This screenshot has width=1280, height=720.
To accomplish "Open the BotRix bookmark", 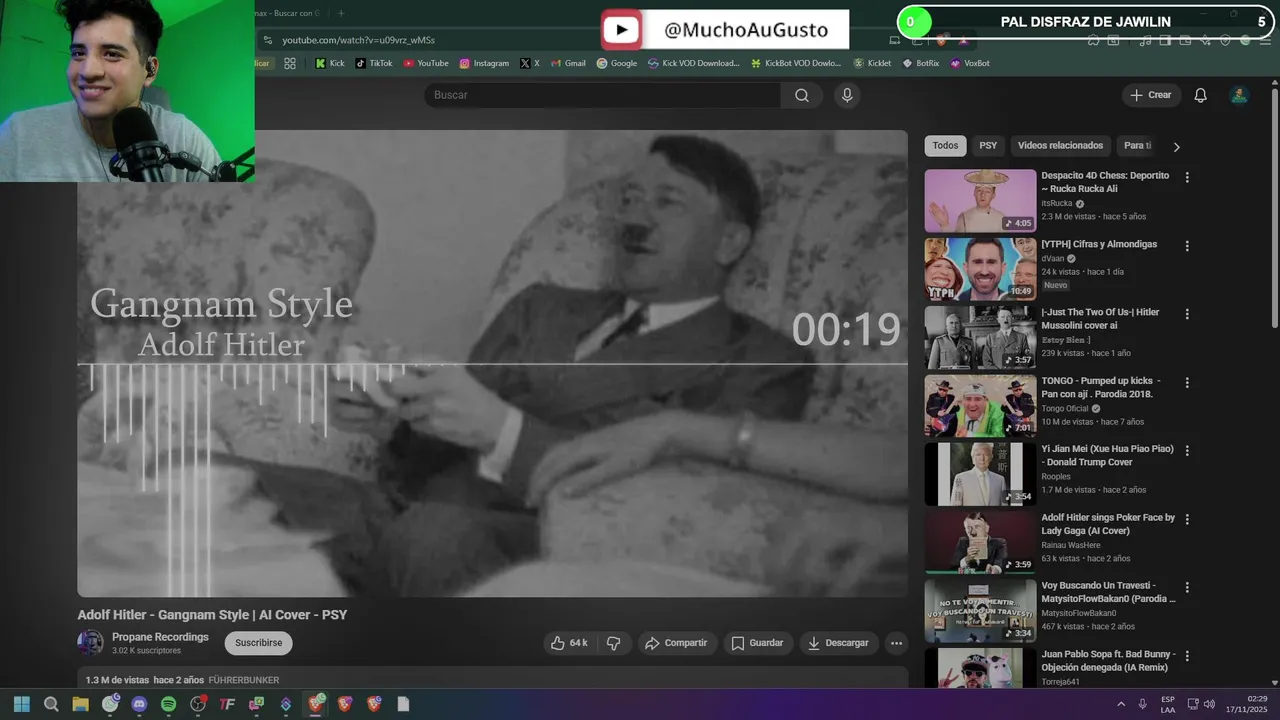I will click(920, 63).
